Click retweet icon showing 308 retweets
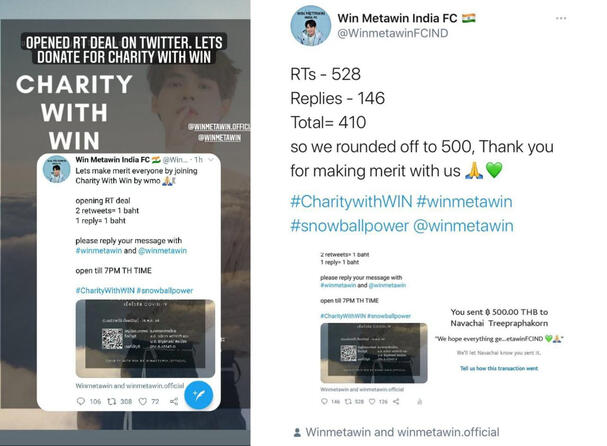607x446 pixels. pyautogui.click(x=111, y=401)
